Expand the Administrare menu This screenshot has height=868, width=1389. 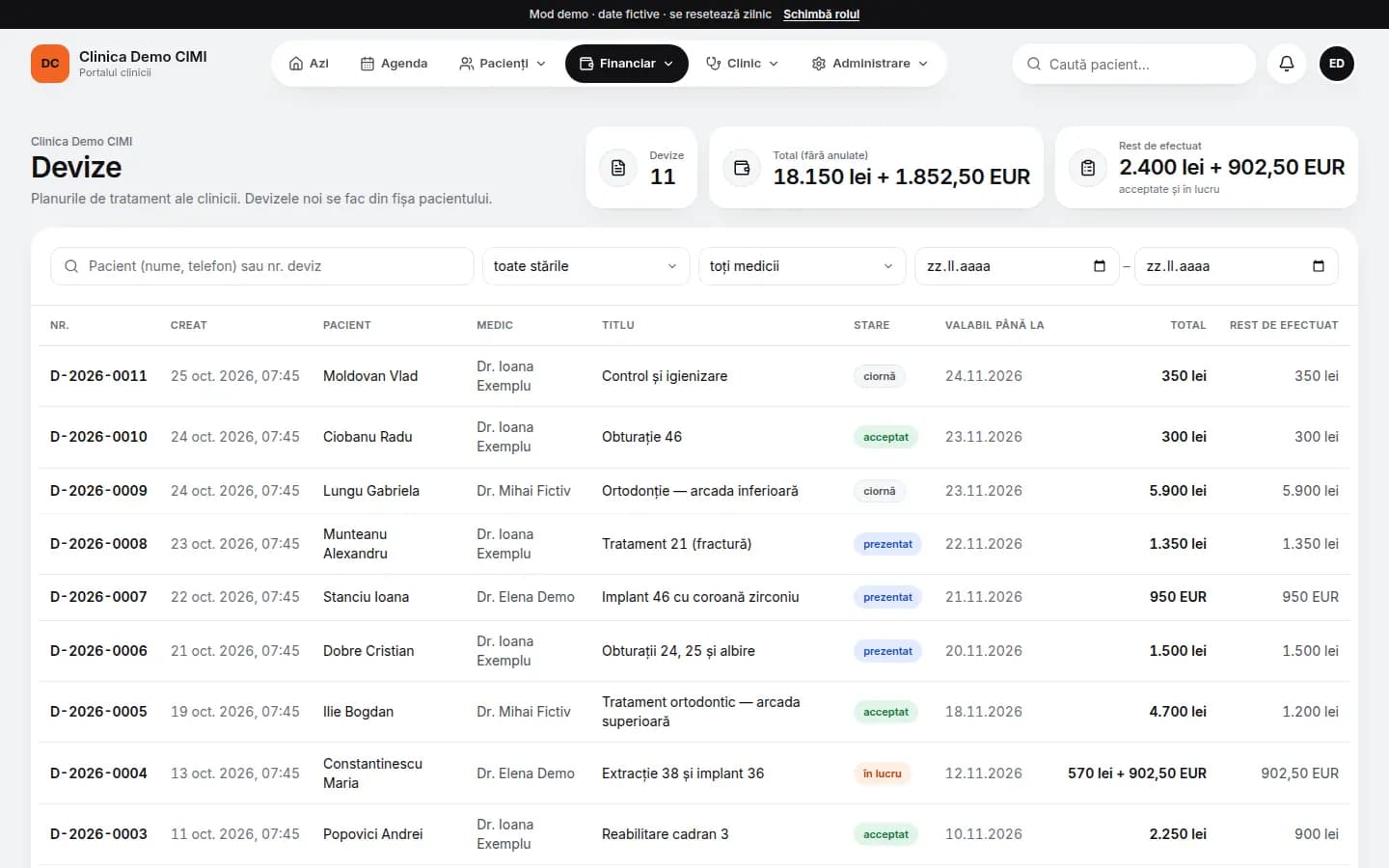(869, 64)
